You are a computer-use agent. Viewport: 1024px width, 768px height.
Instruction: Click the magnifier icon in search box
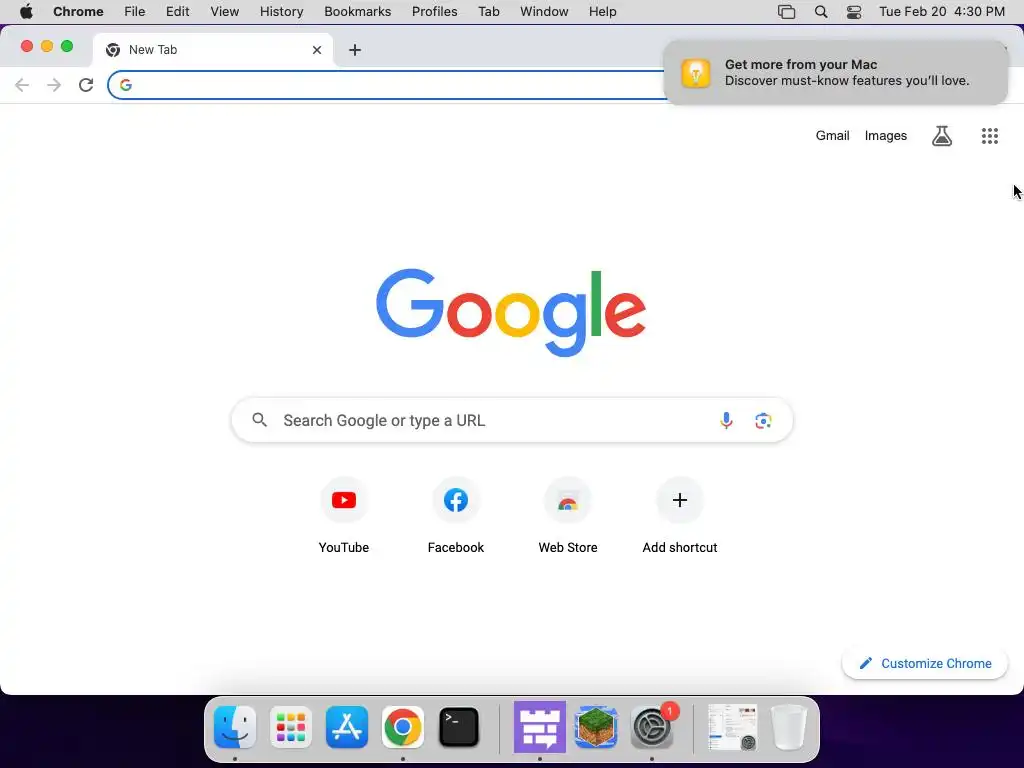pyautogui.click(x=259, y=420)
